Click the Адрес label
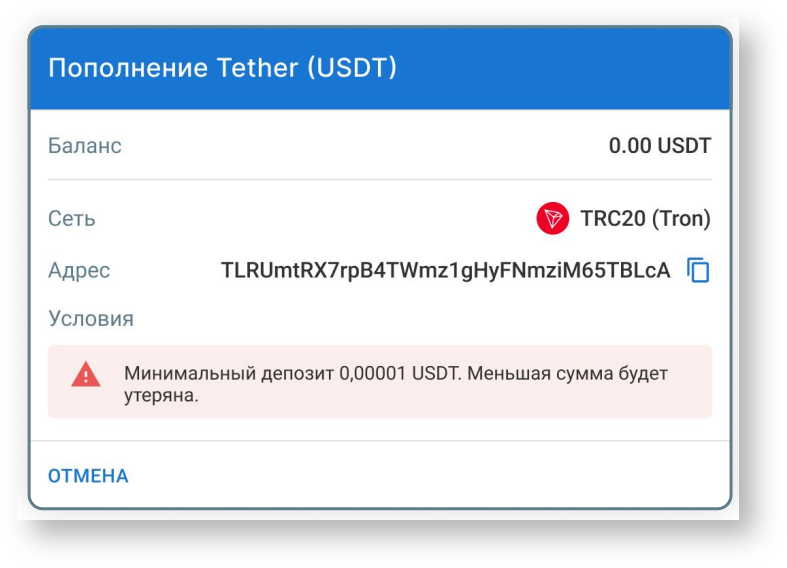Viewport: 787px width, 568px height. pos(79,270)
